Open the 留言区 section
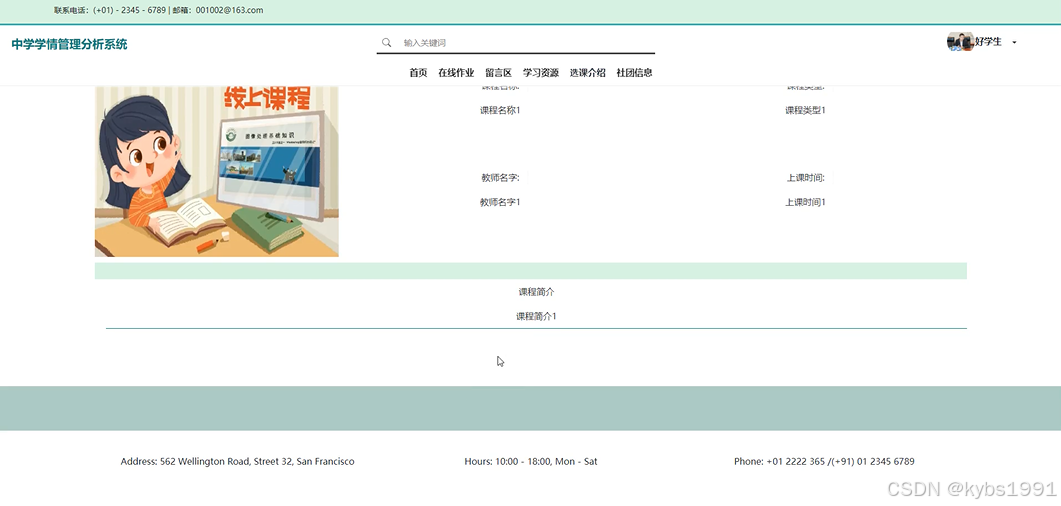 [x=499, y=73]
